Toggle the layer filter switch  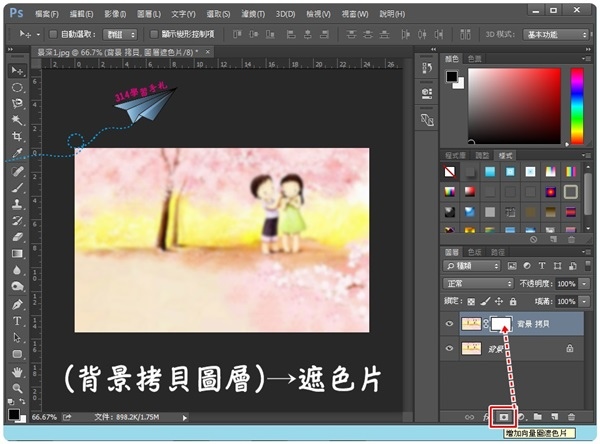(587, 266)
